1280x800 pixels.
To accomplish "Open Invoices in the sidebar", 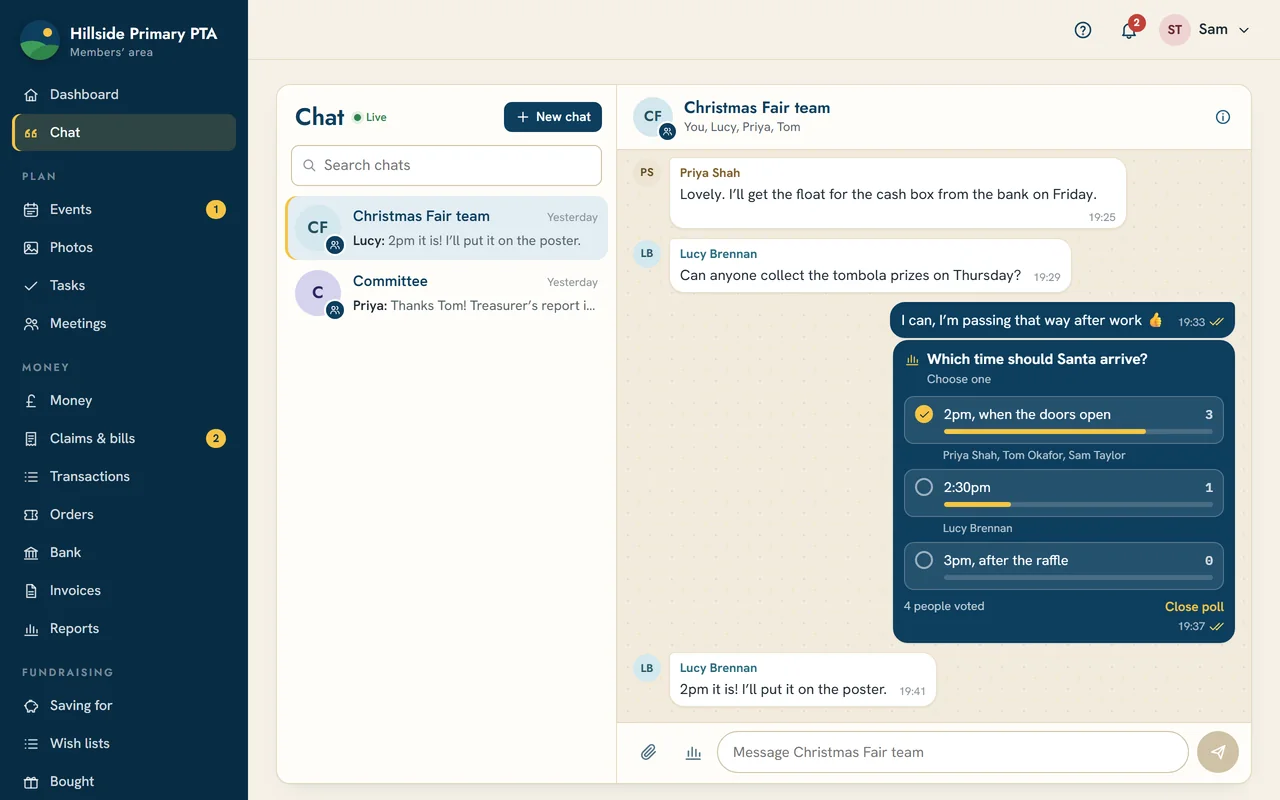I will [x=124, y=590].
